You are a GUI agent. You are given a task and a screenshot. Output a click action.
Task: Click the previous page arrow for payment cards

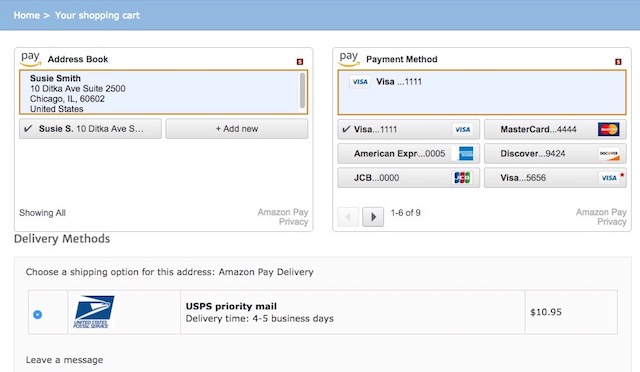[x=348, y=217]
